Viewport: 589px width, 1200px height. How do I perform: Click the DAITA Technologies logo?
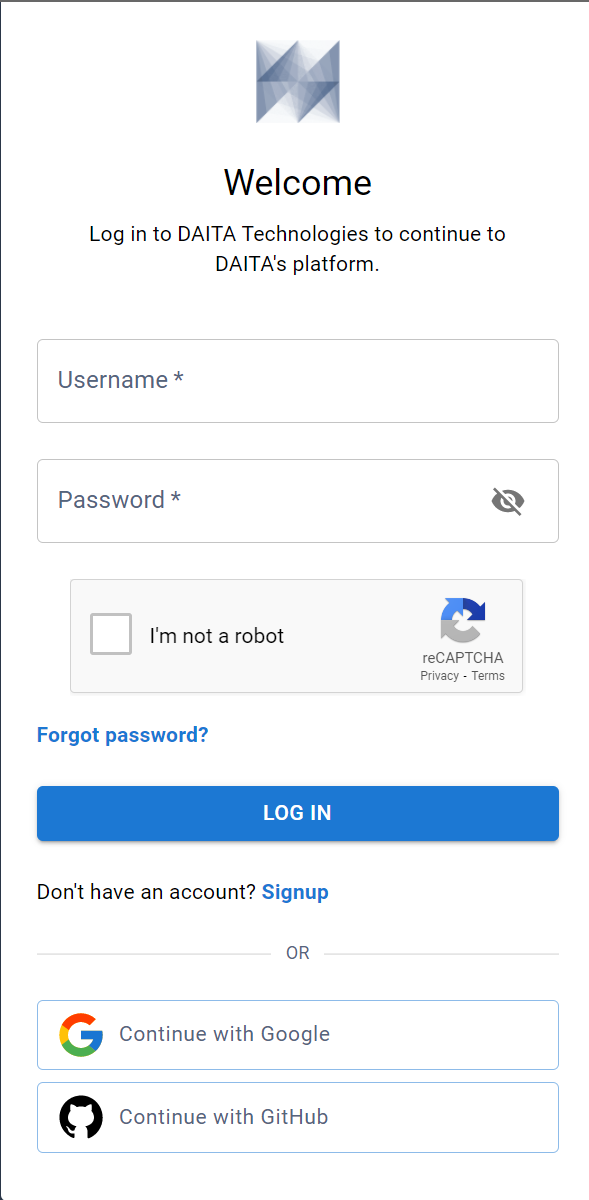pos(297,82)
